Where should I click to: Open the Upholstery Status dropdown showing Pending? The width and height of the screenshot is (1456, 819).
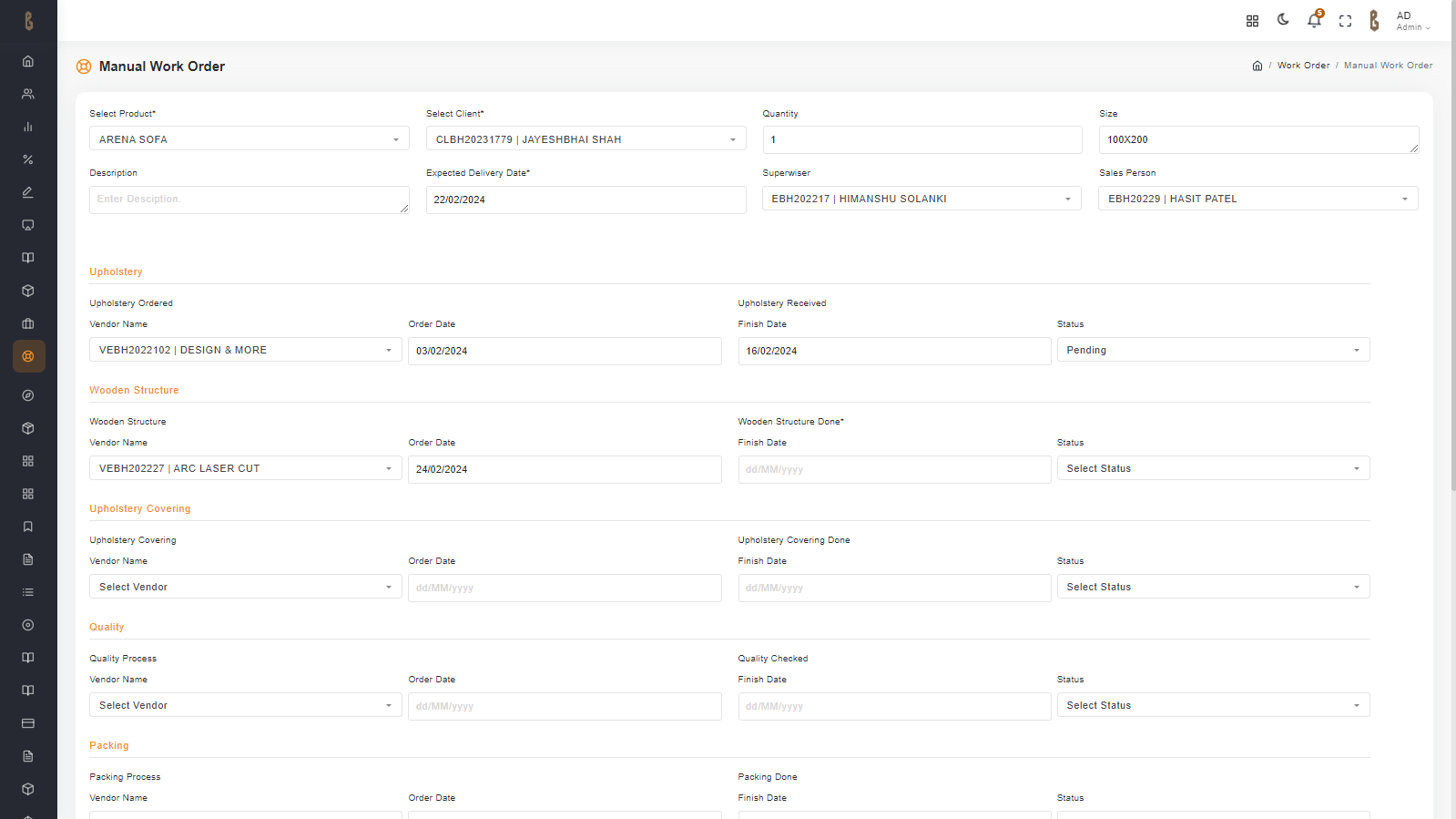coord(1213,350)
